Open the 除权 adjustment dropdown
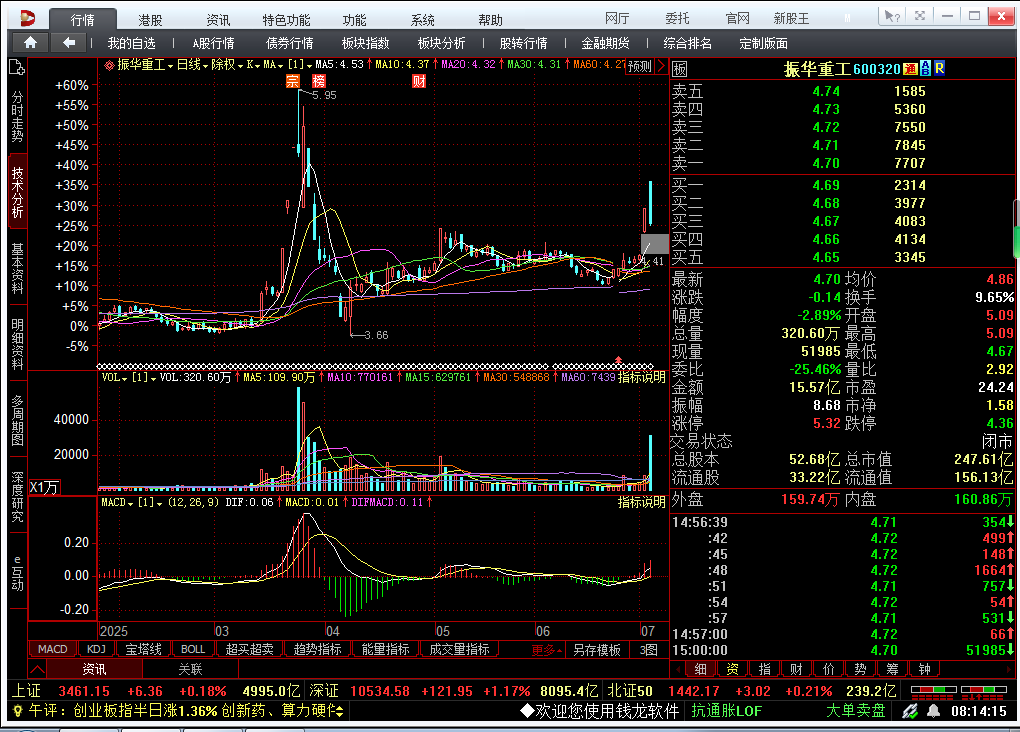The height and width of the screenshot is (732, 1020). tap(227, 65)
